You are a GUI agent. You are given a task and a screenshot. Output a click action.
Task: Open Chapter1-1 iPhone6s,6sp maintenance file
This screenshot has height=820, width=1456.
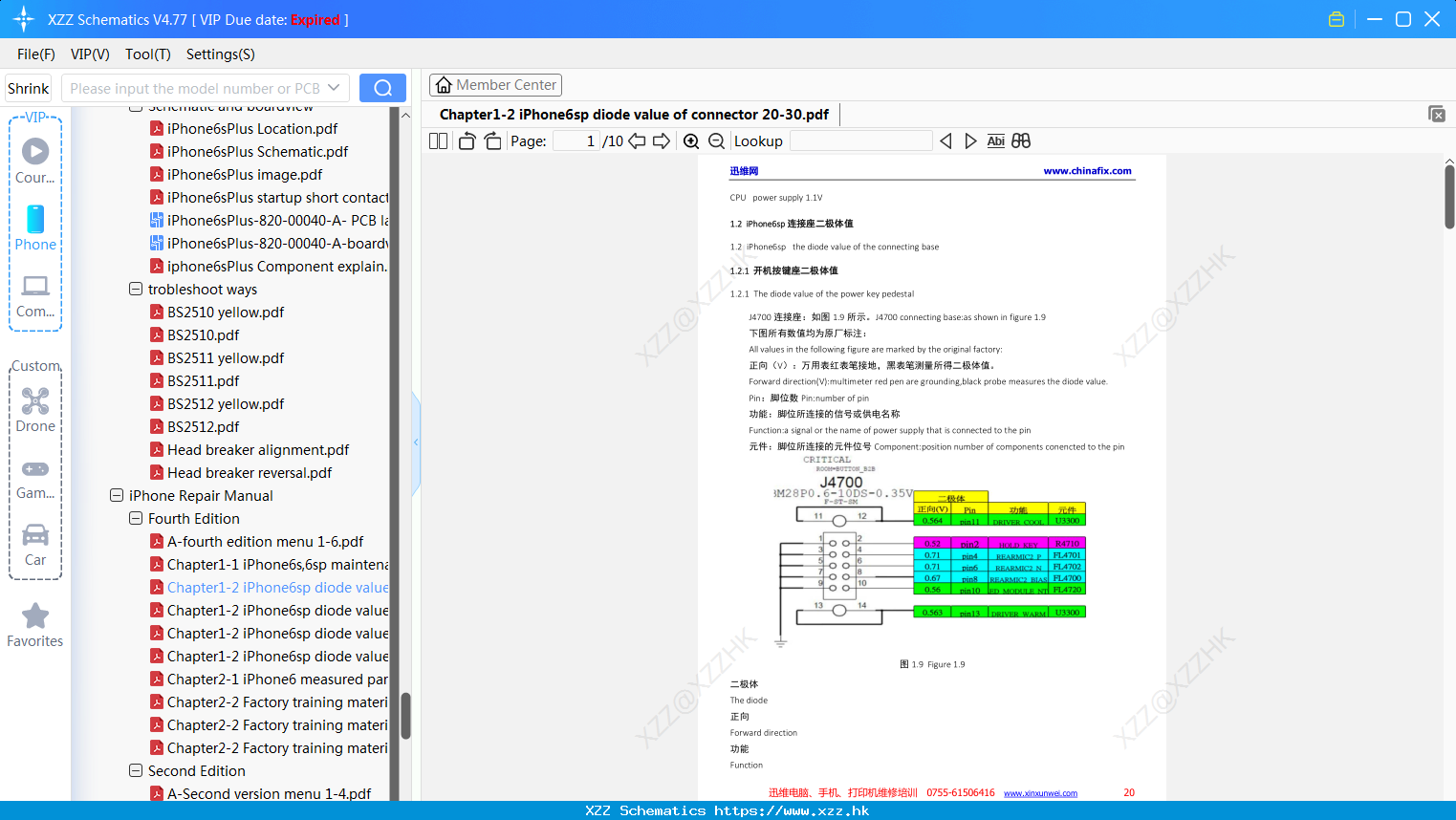point(270,564)
